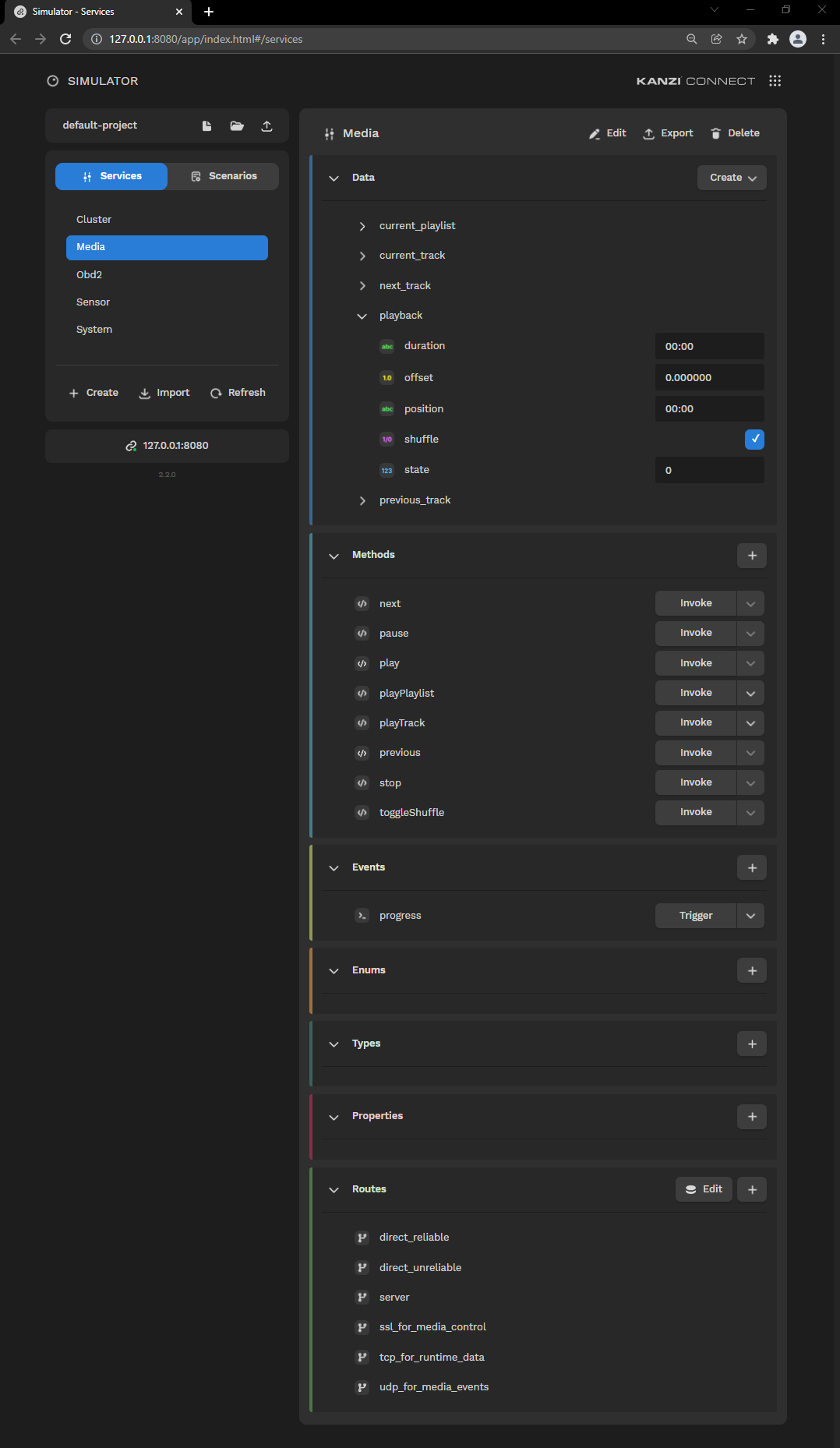Click the string type icon for duration
The image size is (840, 1448).
tap(386, 346)
